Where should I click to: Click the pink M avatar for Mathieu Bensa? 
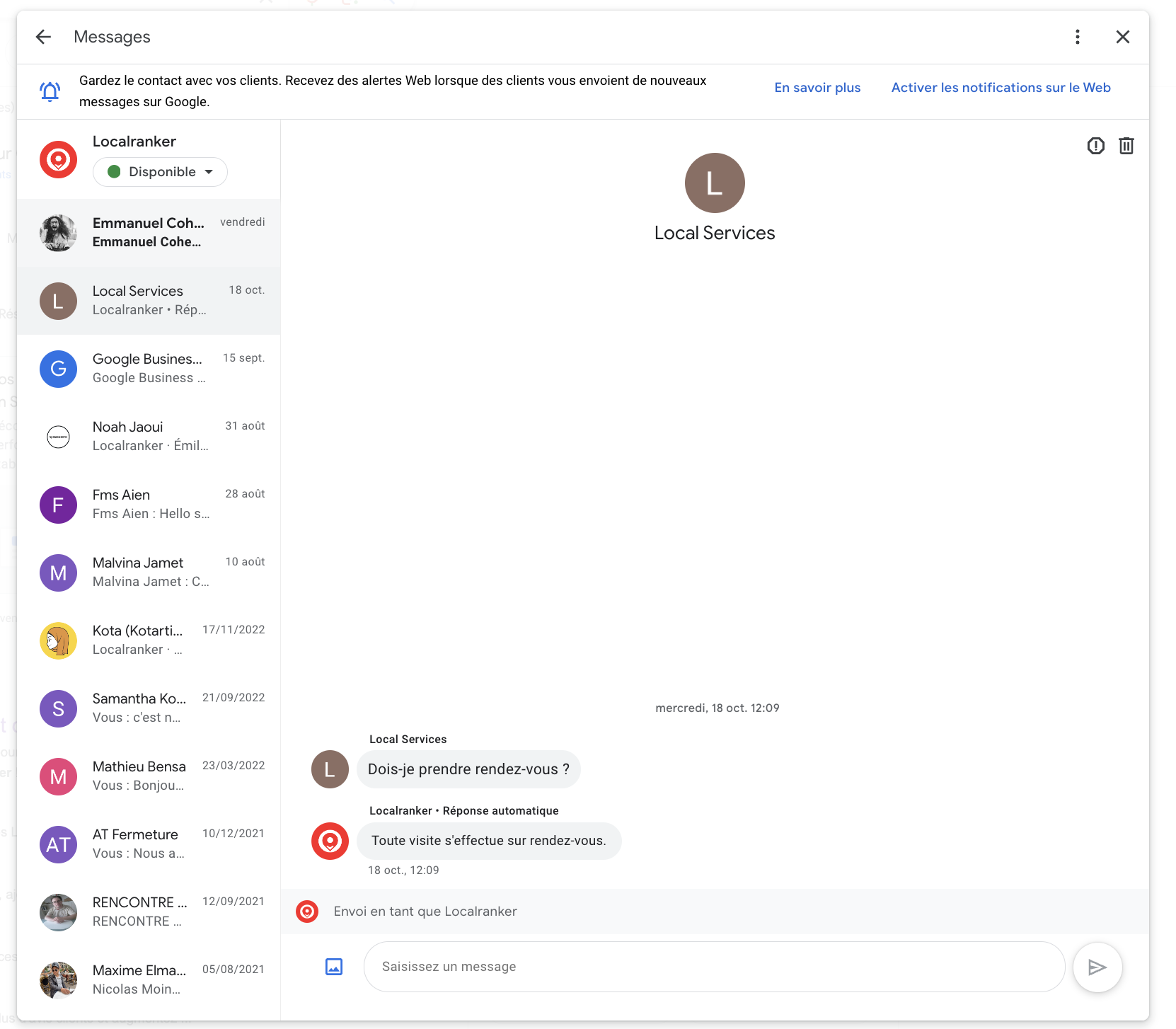(x=58, y=776)
